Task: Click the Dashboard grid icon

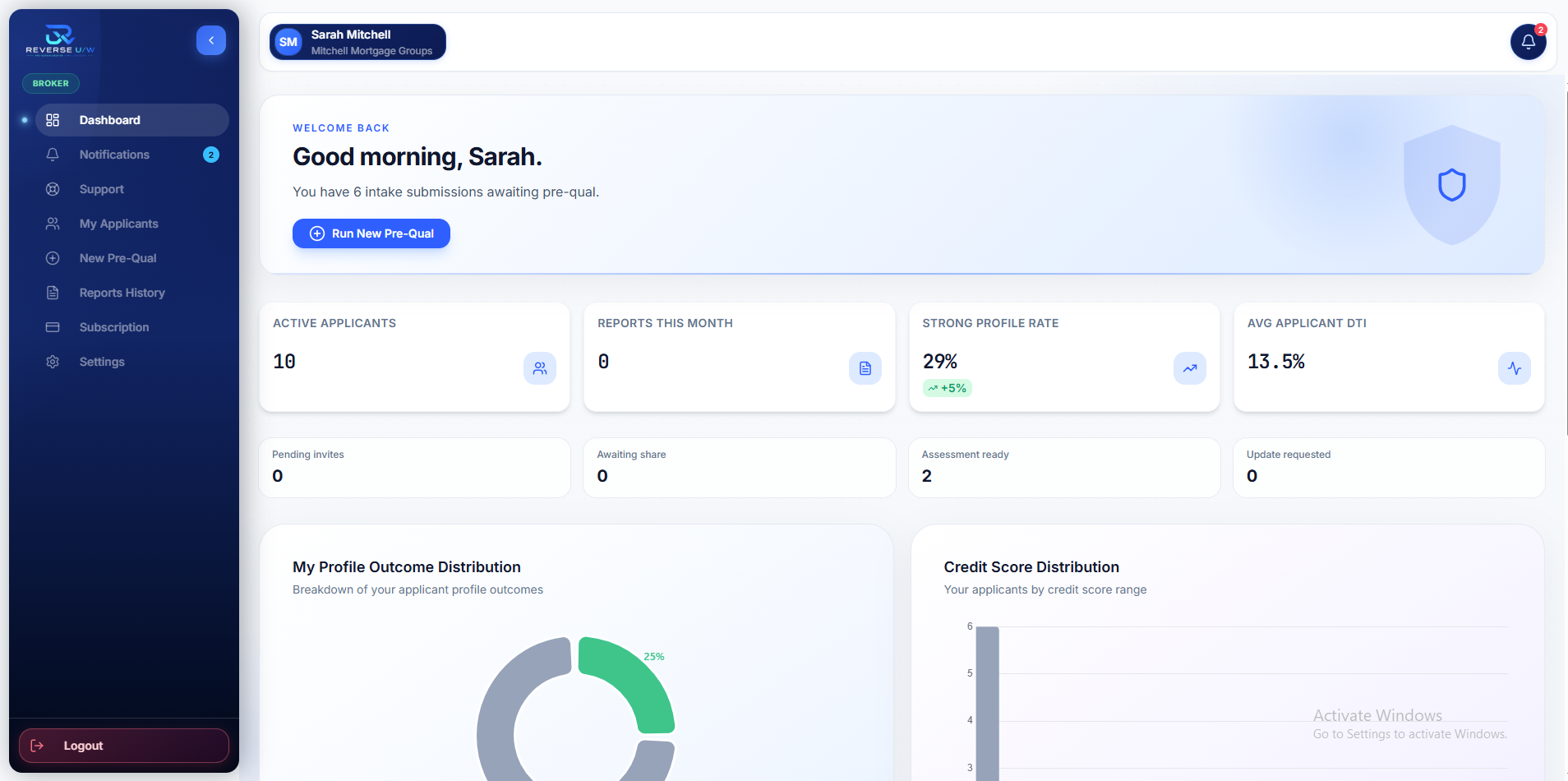Action: [53, 120]
